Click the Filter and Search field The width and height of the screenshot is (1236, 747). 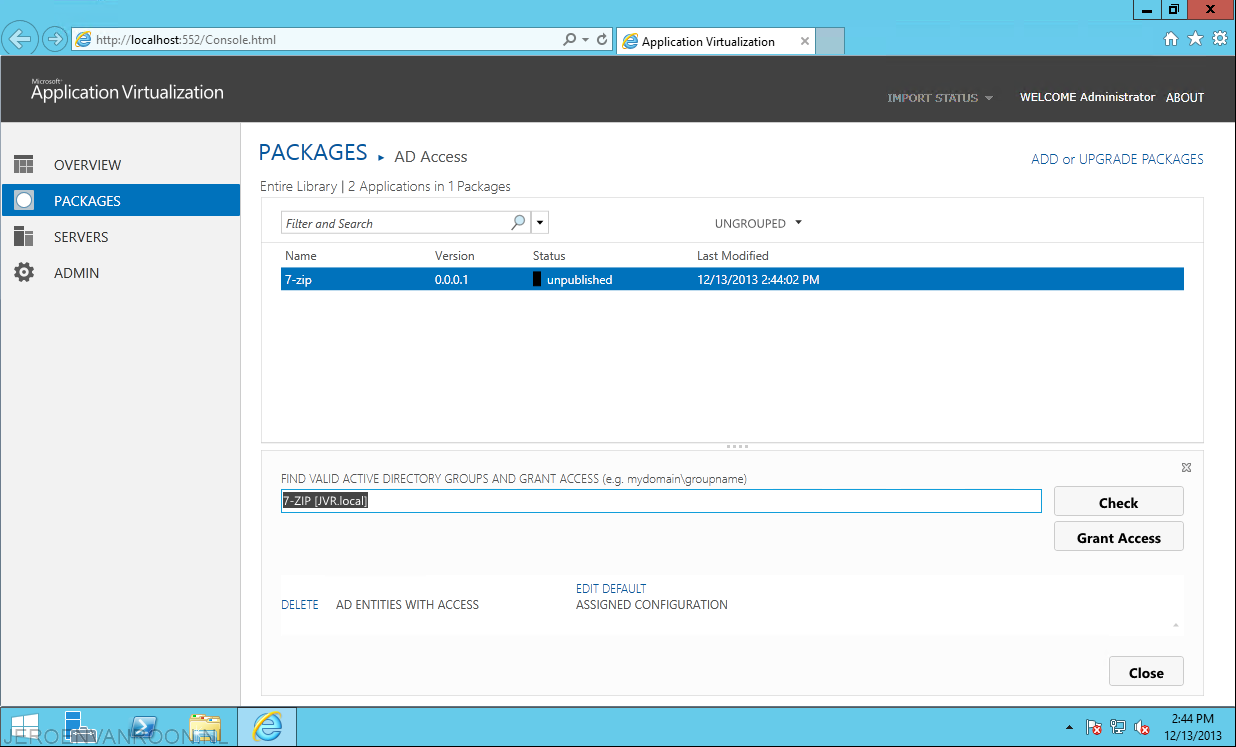tap(396, 223)
